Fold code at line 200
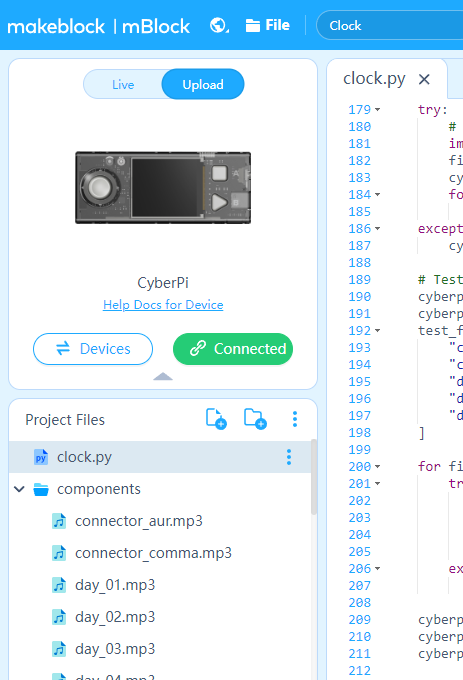 click(378, 467)
